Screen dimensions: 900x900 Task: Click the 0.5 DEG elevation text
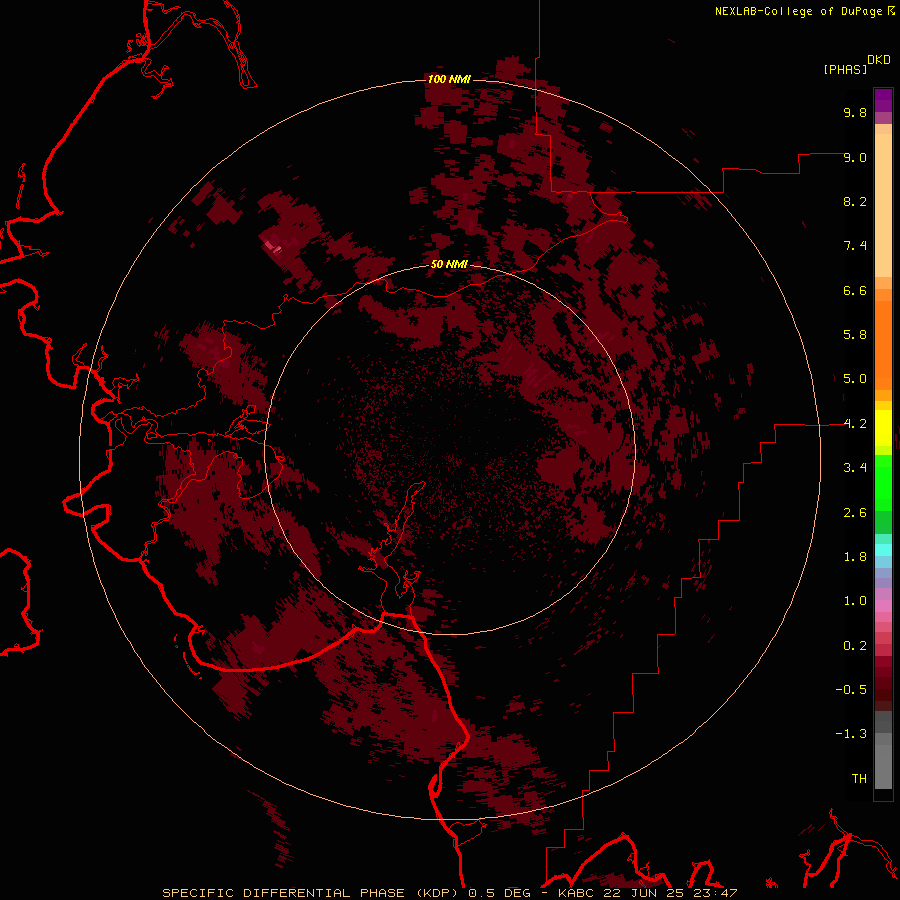click(499, 893)
